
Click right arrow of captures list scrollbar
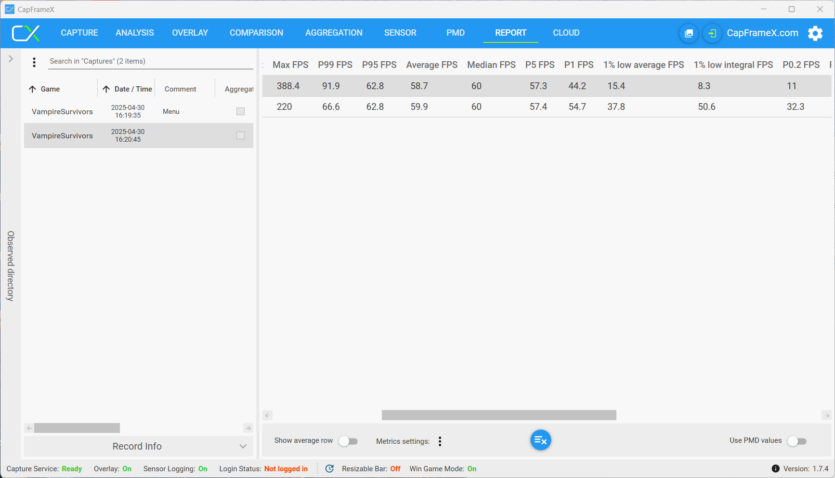tap(248, 428)
